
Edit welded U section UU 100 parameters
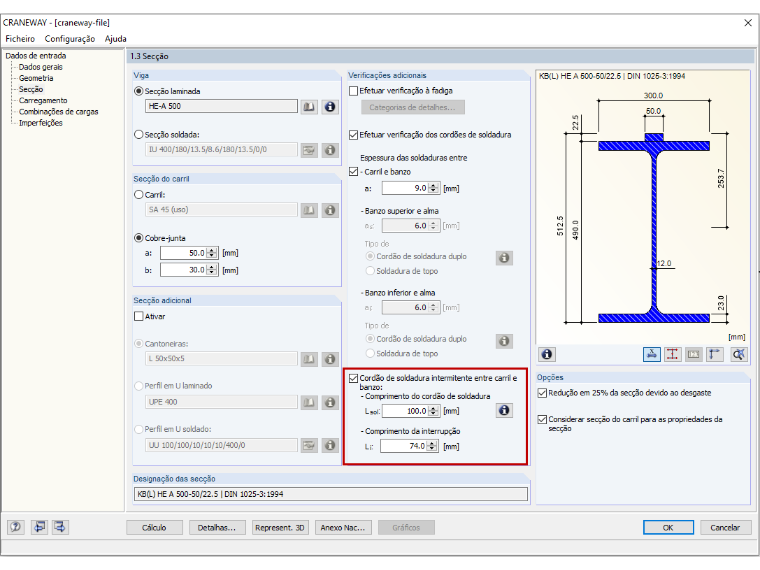309,445
